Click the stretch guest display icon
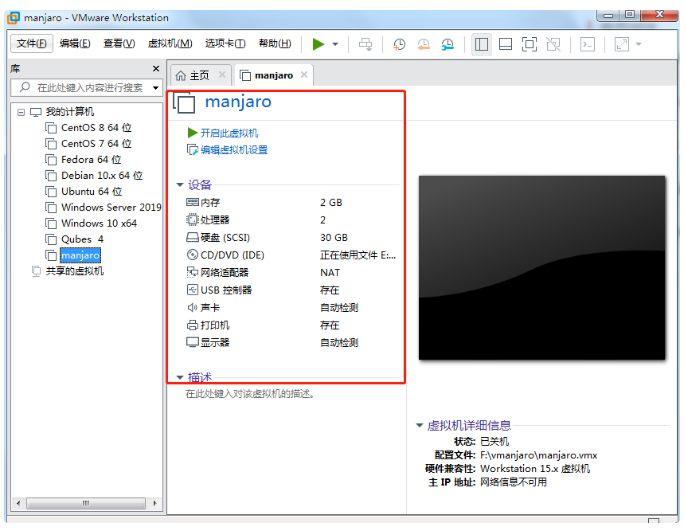 (x=622, y=44)
